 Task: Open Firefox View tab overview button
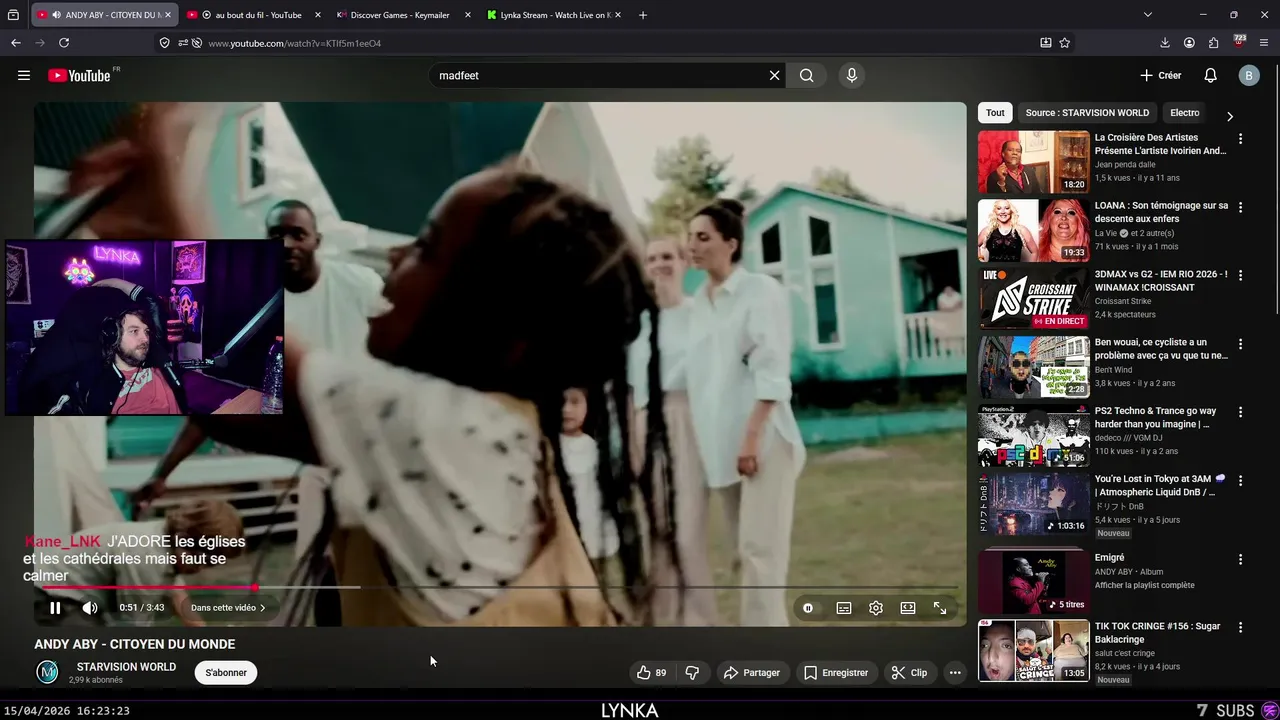coord(13,15)
